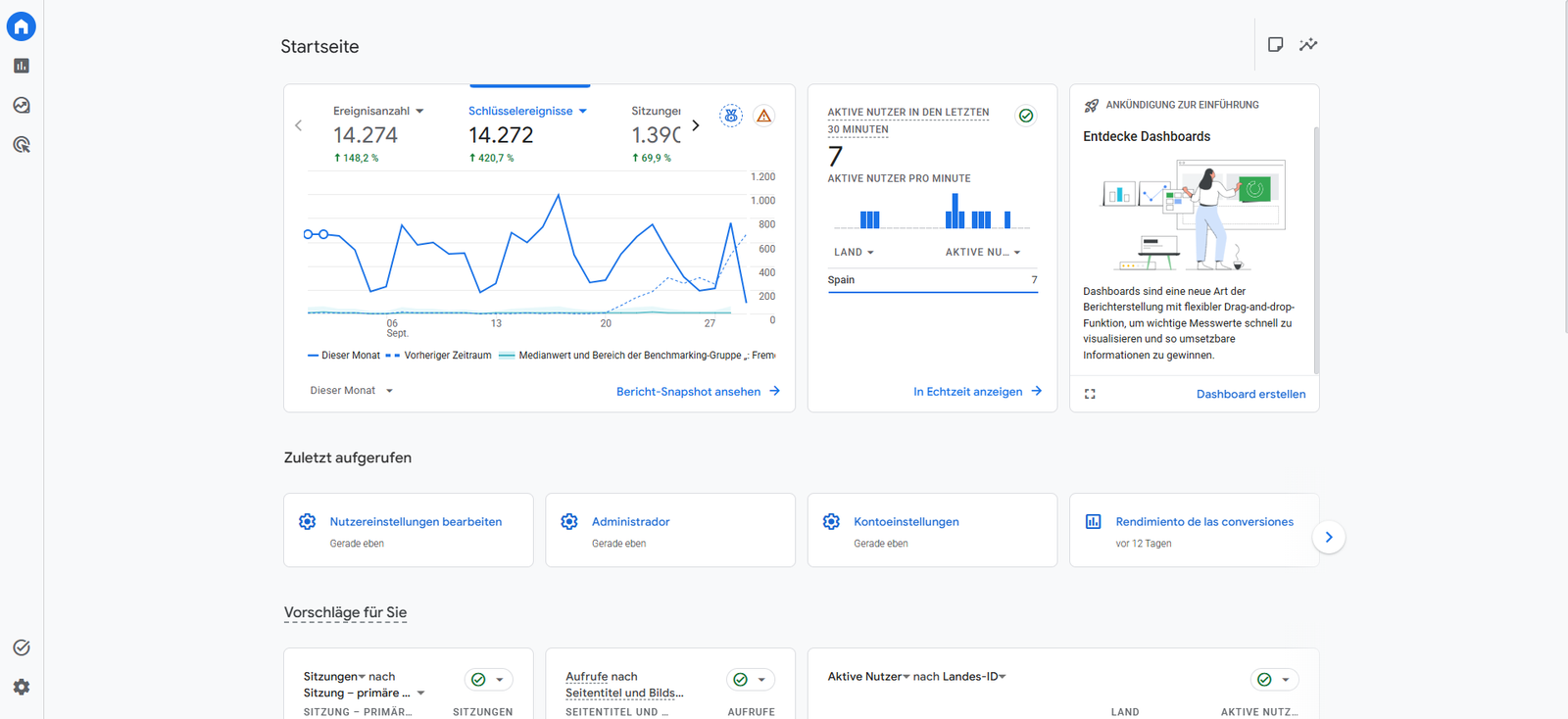This screenshot has width=1568, height=719.
Task: Click the gear icon on the Administrador card
Action: [569, 521]
